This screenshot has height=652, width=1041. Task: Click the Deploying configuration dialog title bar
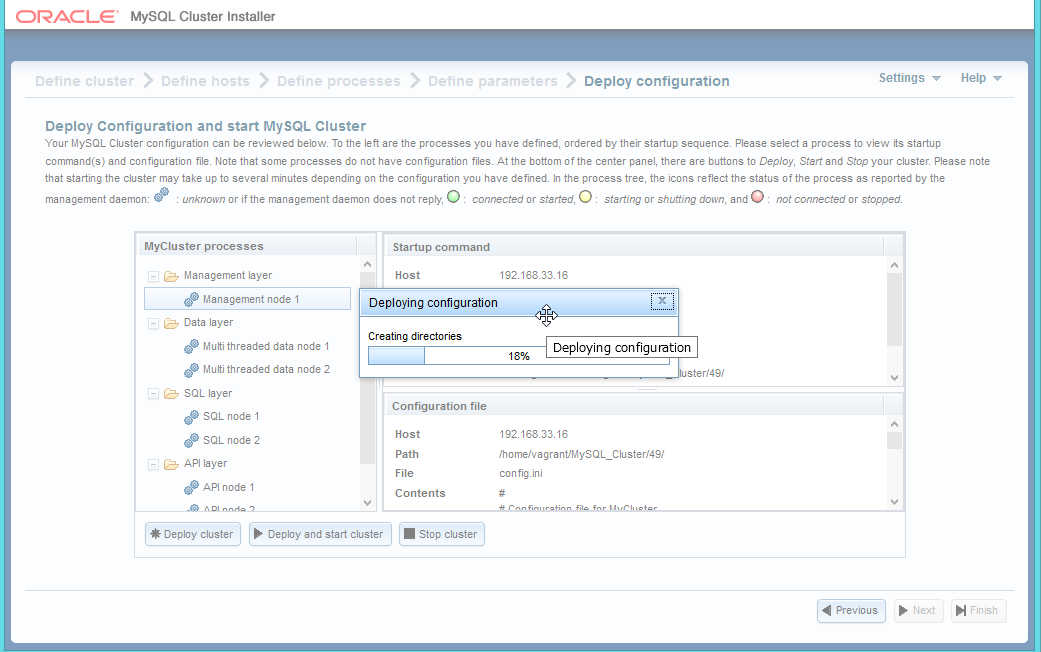tap(519, 303)
